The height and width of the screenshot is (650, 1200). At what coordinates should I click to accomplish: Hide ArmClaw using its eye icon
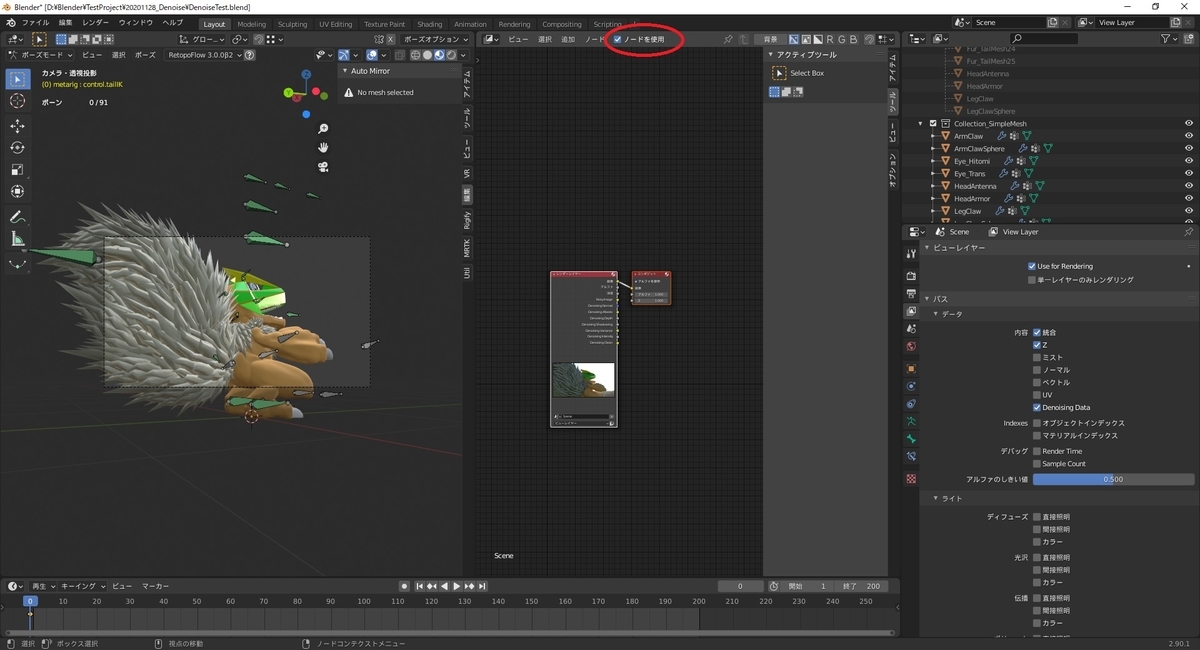[1189, 136]
